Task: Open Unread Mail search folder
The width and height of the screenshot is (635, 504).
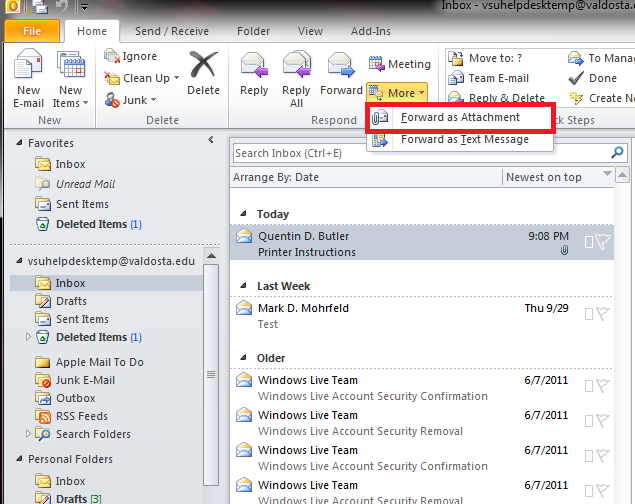Action: click(75, 184)
